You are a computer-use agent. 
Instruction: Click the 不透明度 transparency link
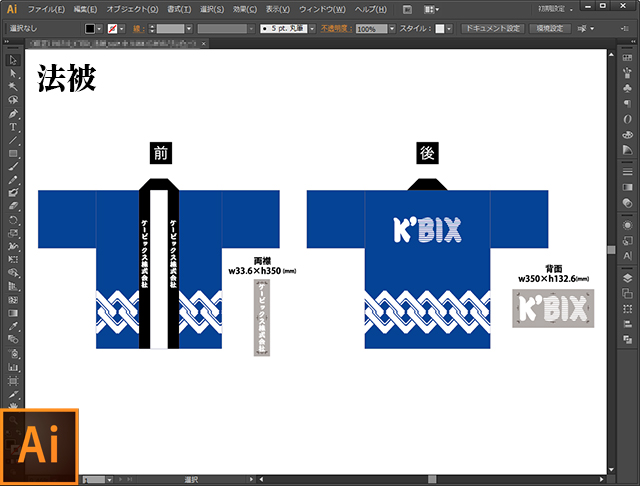[x=336, y=29]
